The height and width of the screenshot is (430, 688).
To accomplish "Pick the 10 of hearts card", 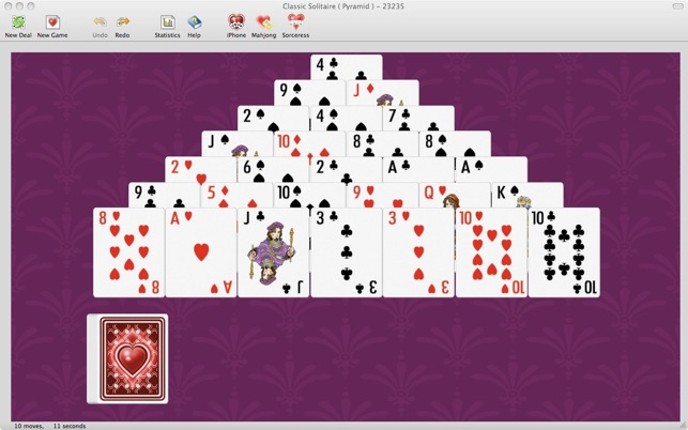I will [491, 253].
